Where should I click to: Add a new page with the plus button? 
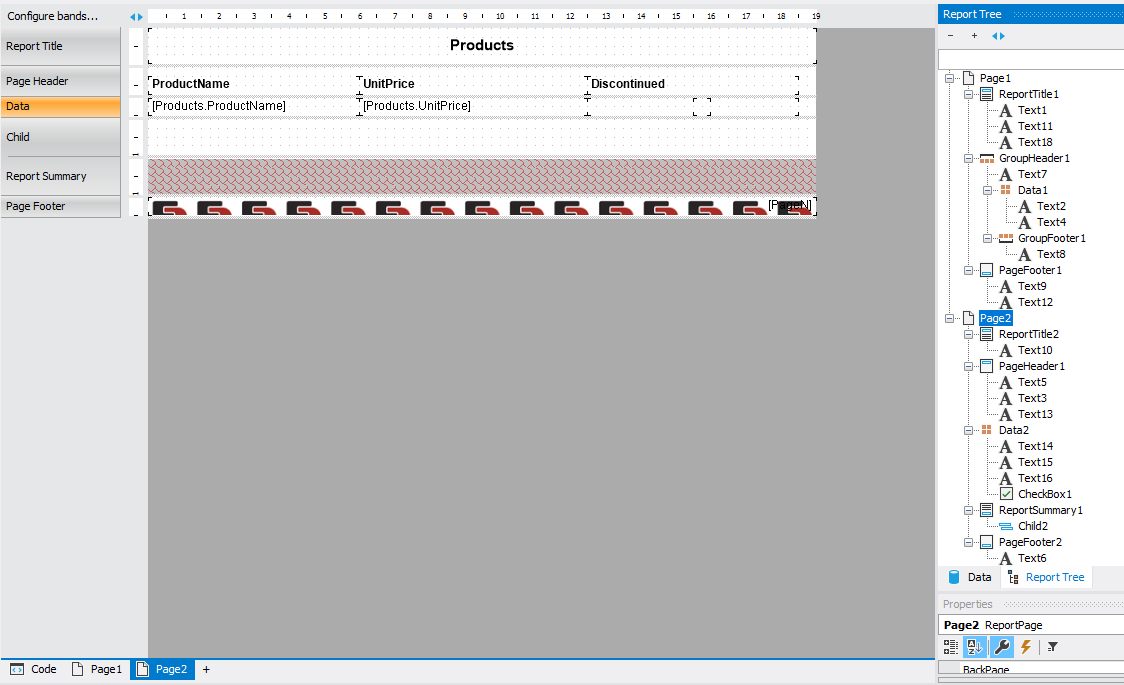click(x=206, y=669)
